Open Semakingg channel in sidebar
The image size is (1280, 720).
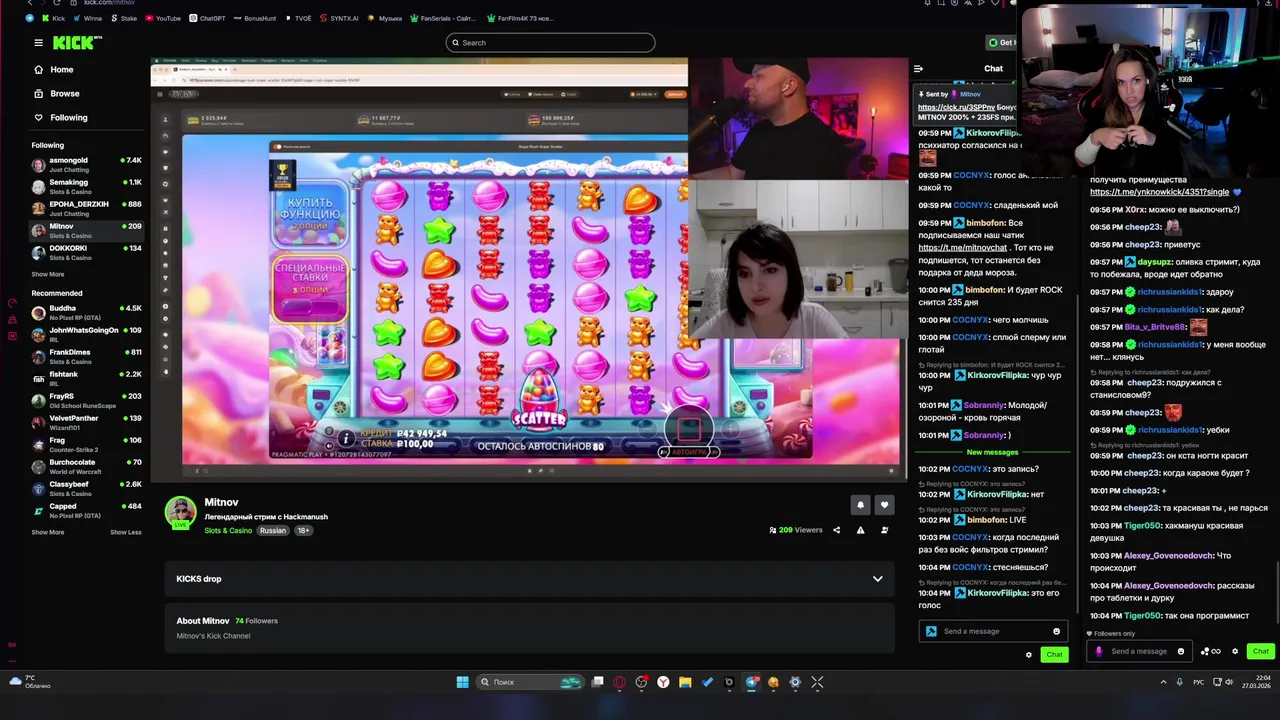click(x=86, y=186)
